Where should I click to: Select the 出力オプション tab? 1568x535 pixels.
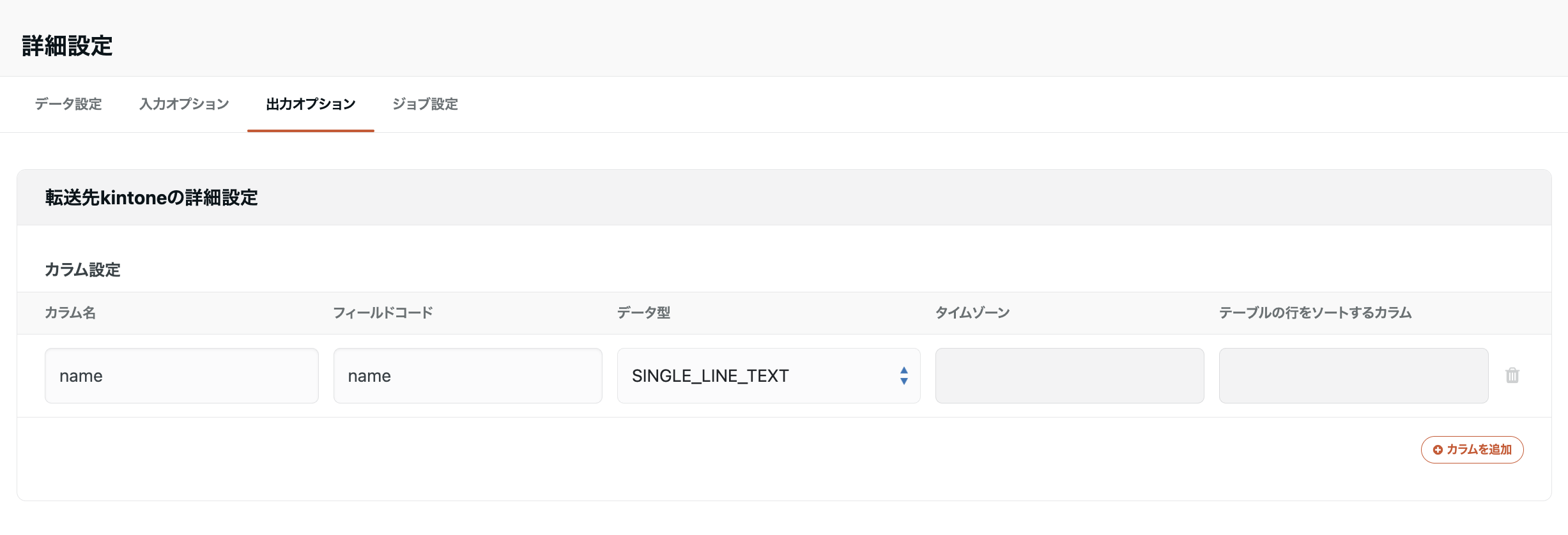(310, 104)
